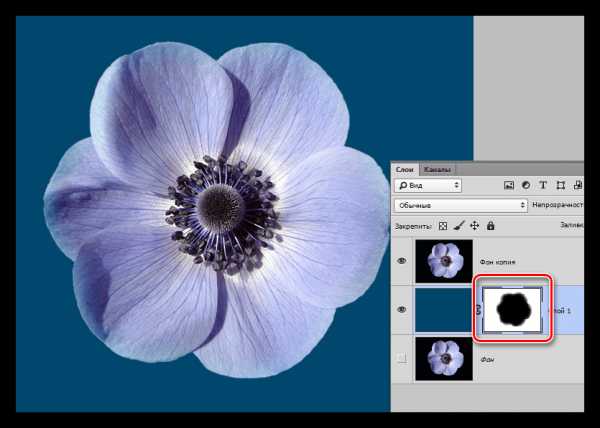Hide the Фон копия layer
The width and height of the screenshot is (600, 428).
(x=401, y=261)
